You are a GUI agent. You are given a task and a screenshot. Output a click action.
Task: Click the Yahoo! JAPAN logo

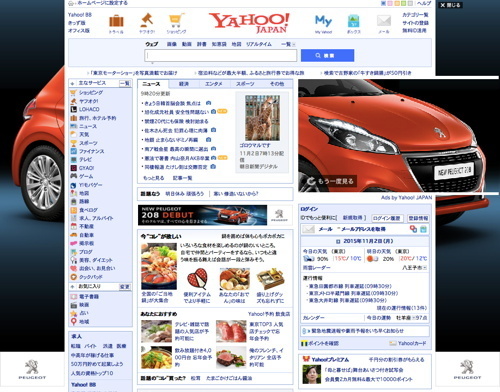tap(249, 22)
